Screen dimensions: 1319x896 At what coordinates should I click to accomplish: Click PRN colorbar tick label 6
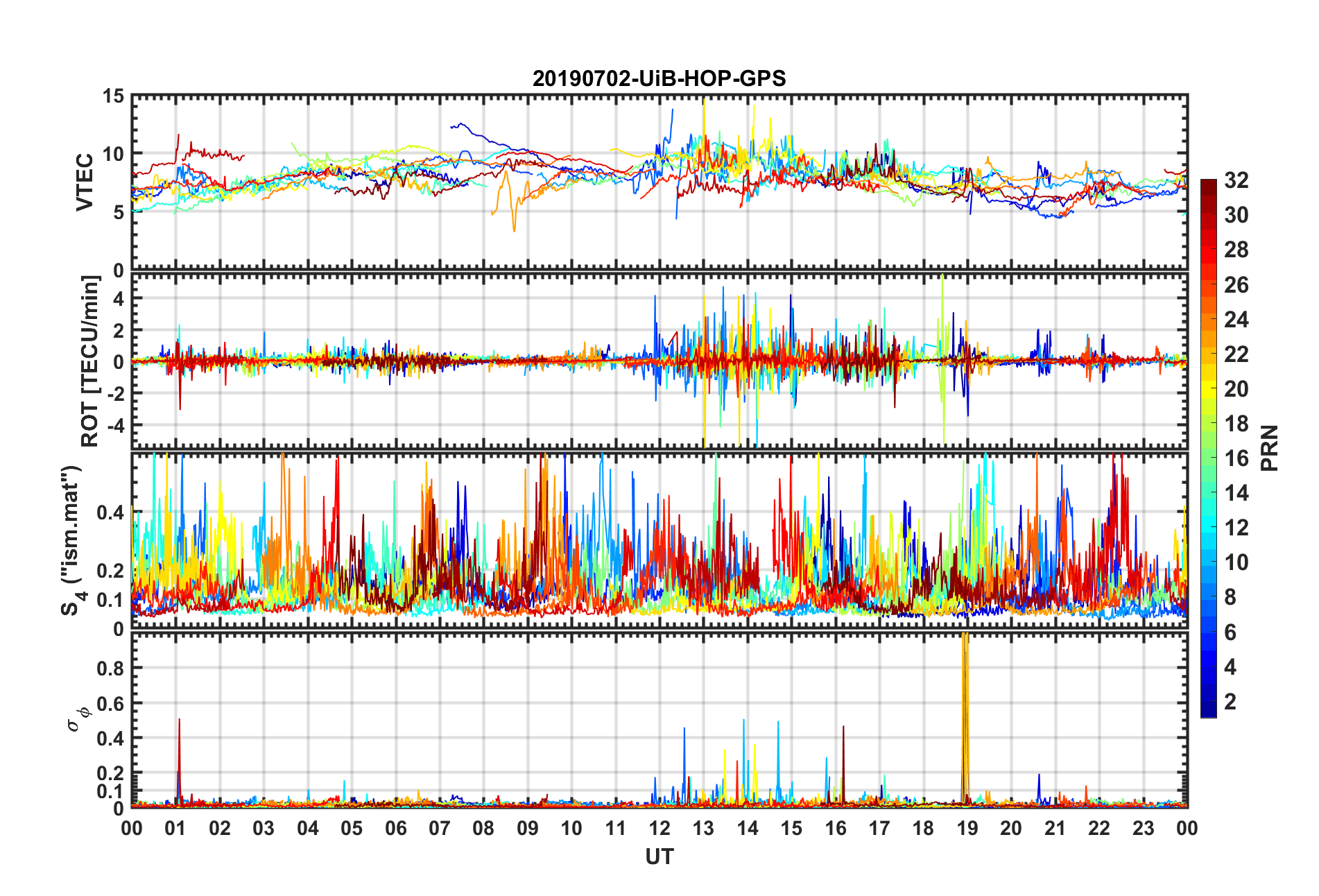point(1230,632)
